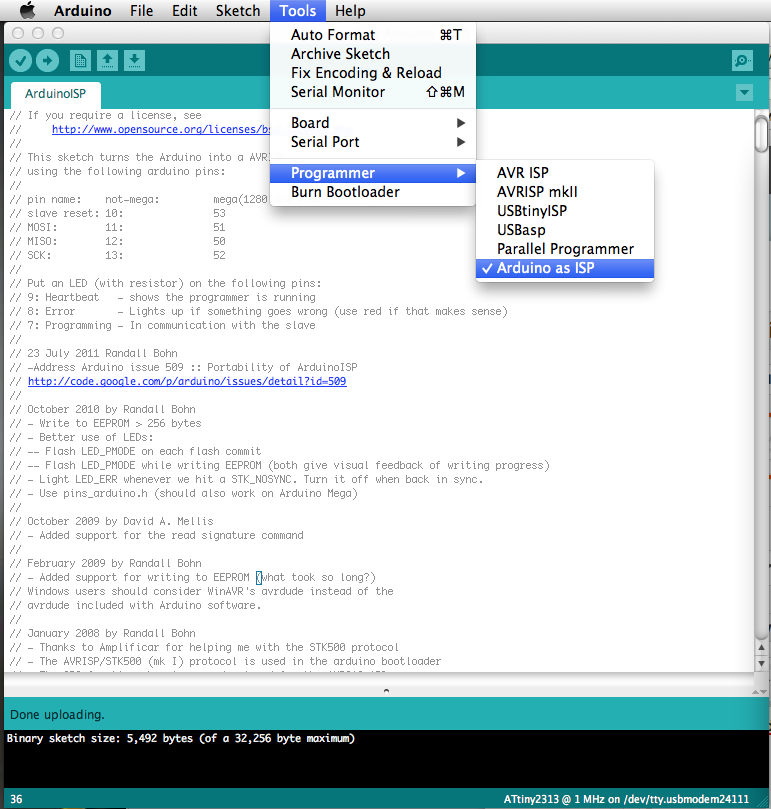Choose Archive Sketch menu entry
This screenshot has width=771, height=809.
tap(373, 54)
